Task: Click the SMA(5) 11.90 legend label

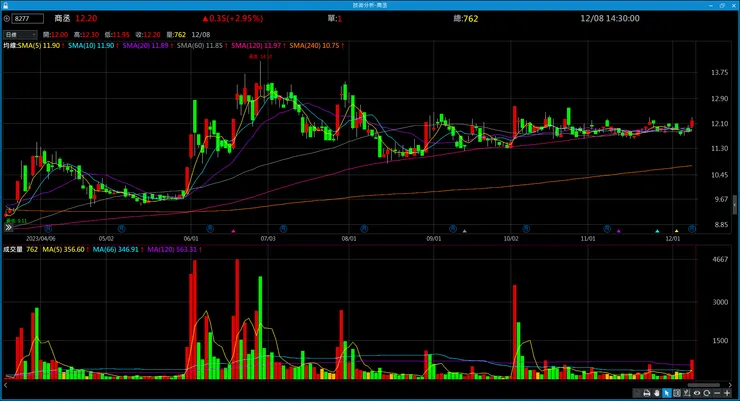Action: 39,46
